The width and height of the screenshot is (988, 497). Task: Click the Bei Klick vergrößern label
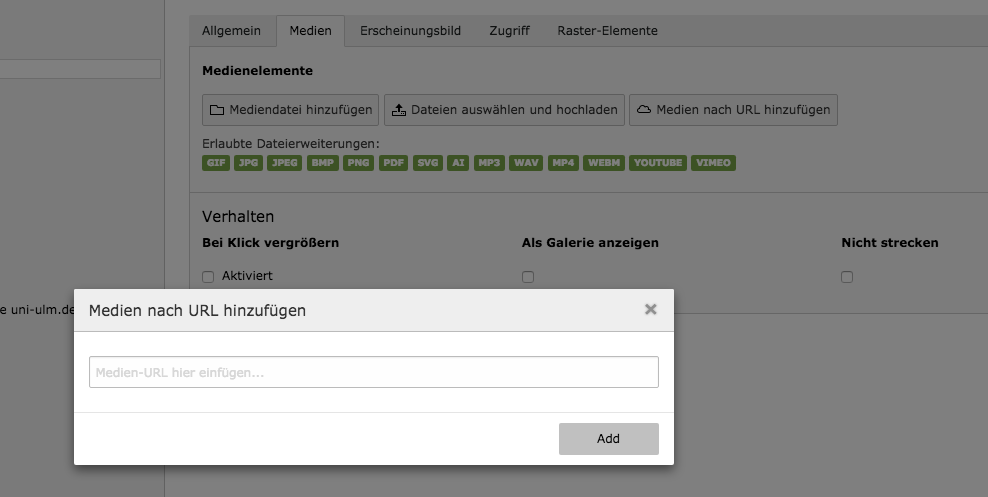(270, 243)
